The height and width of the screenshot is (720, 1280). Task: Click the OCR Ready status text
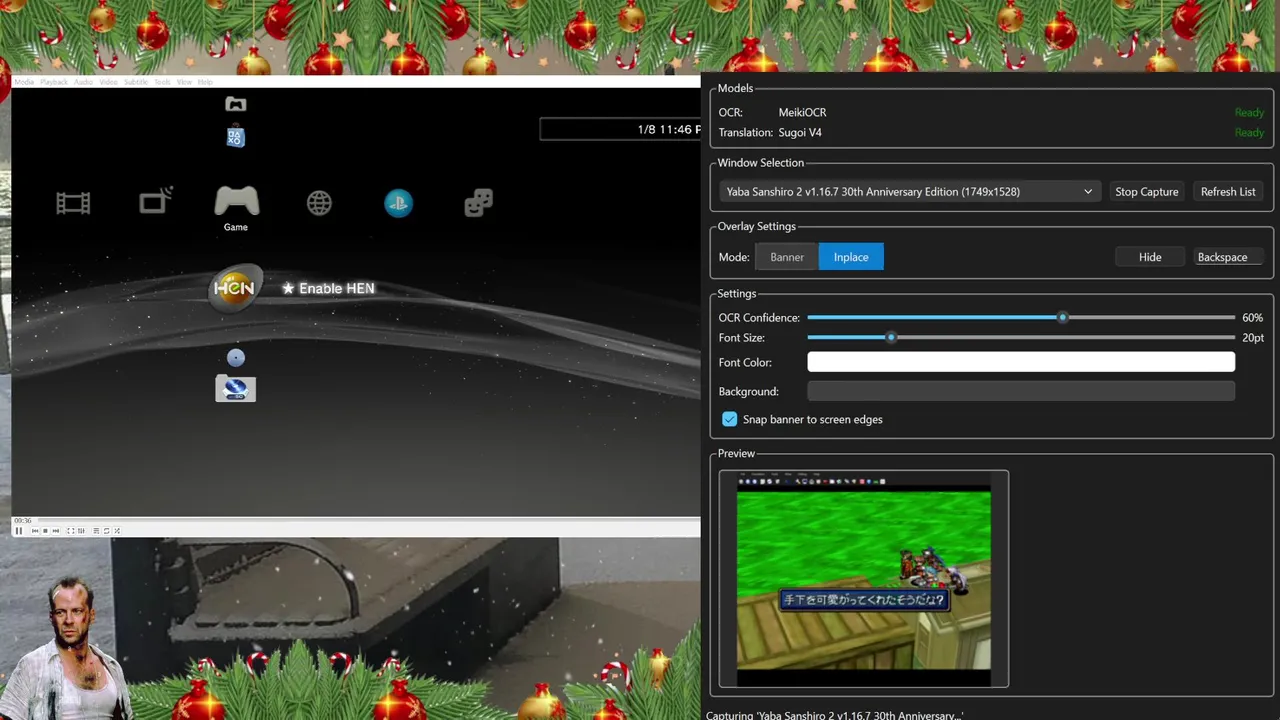tap(1249, 113)
